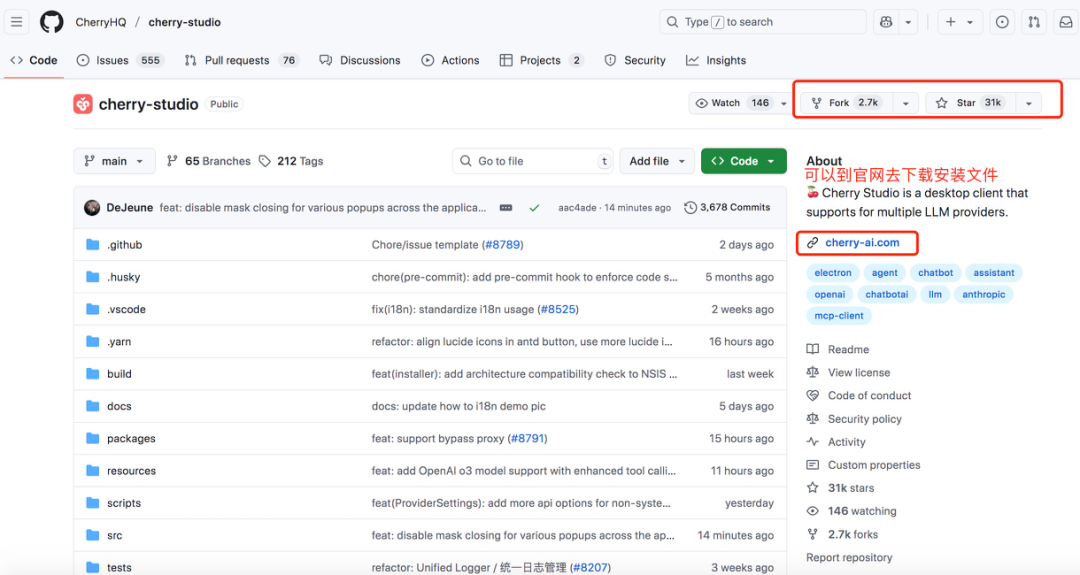Open the cherry-ai.com website link

click(862, 242)
